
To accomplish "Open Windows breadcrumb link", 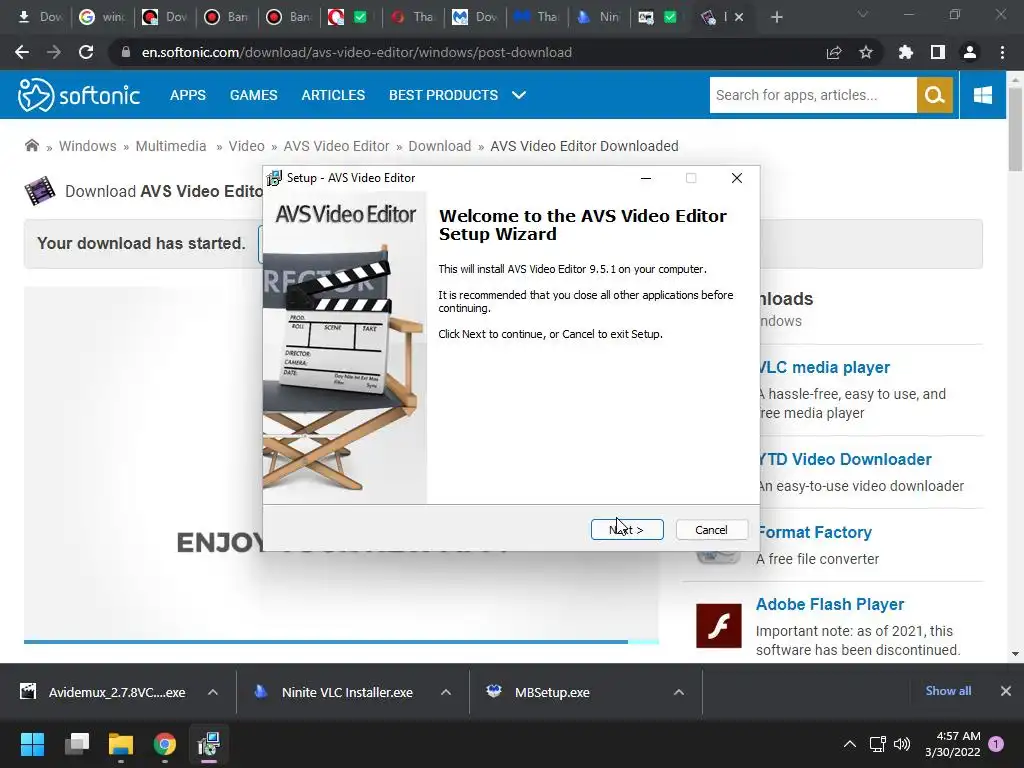I will [88, 146].
